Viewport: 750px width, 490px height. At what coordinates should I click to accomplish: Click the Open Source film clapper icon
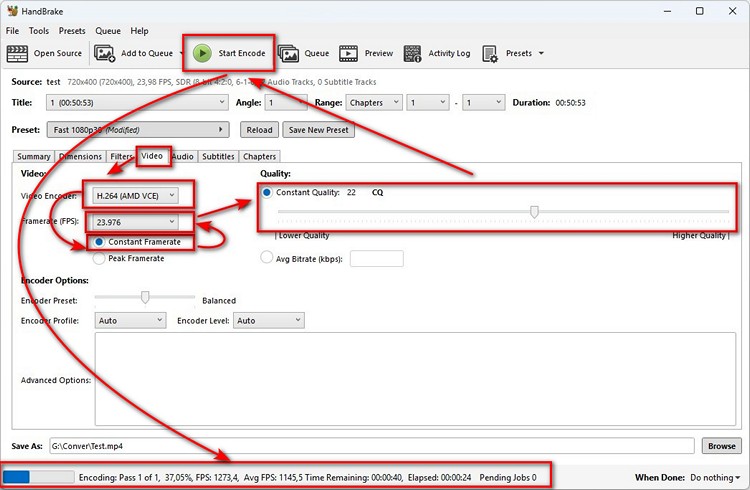17,54
